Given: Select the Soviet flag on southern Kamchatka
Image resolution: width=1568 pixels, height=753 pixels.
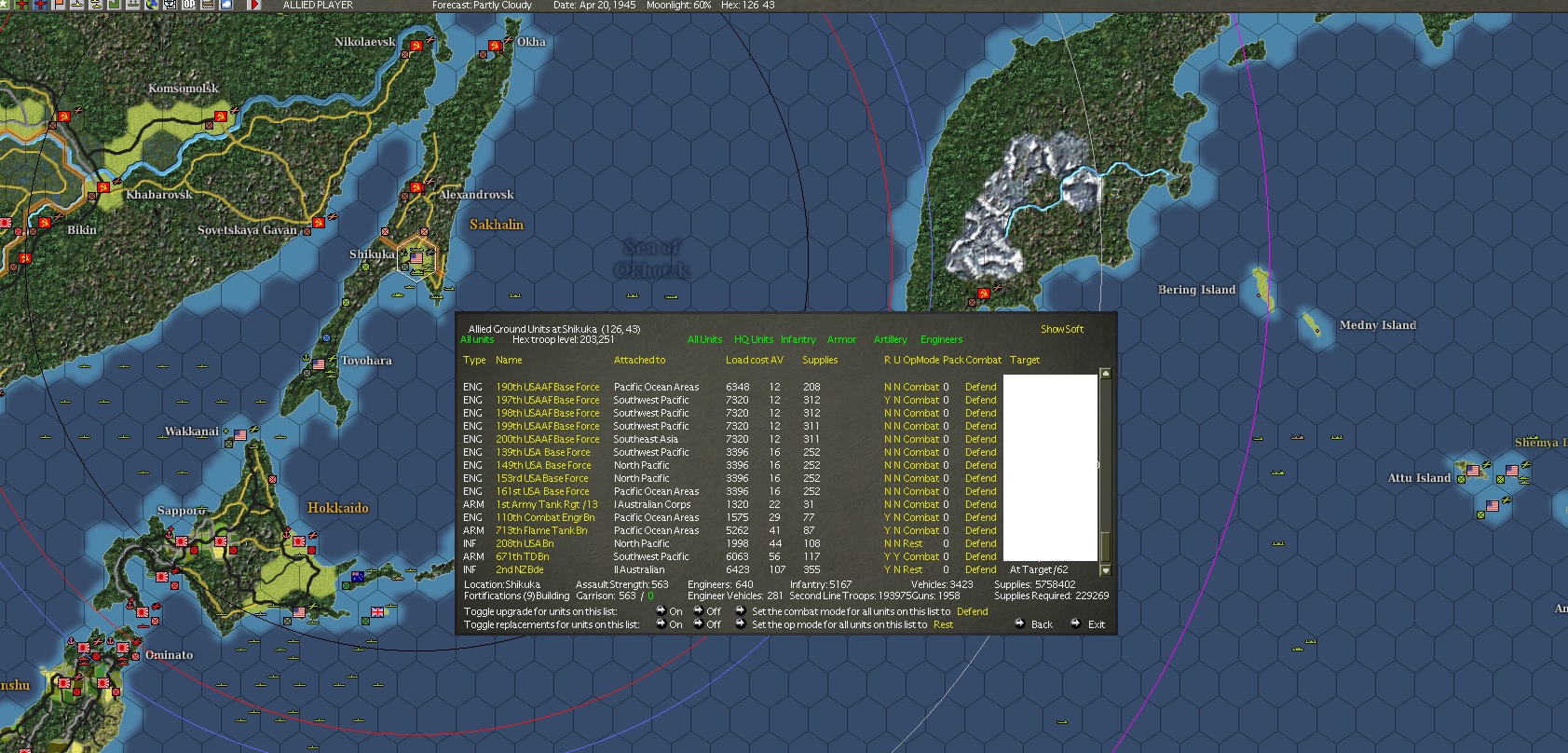Looking at the screenshot, I should (x=984, y=294).
